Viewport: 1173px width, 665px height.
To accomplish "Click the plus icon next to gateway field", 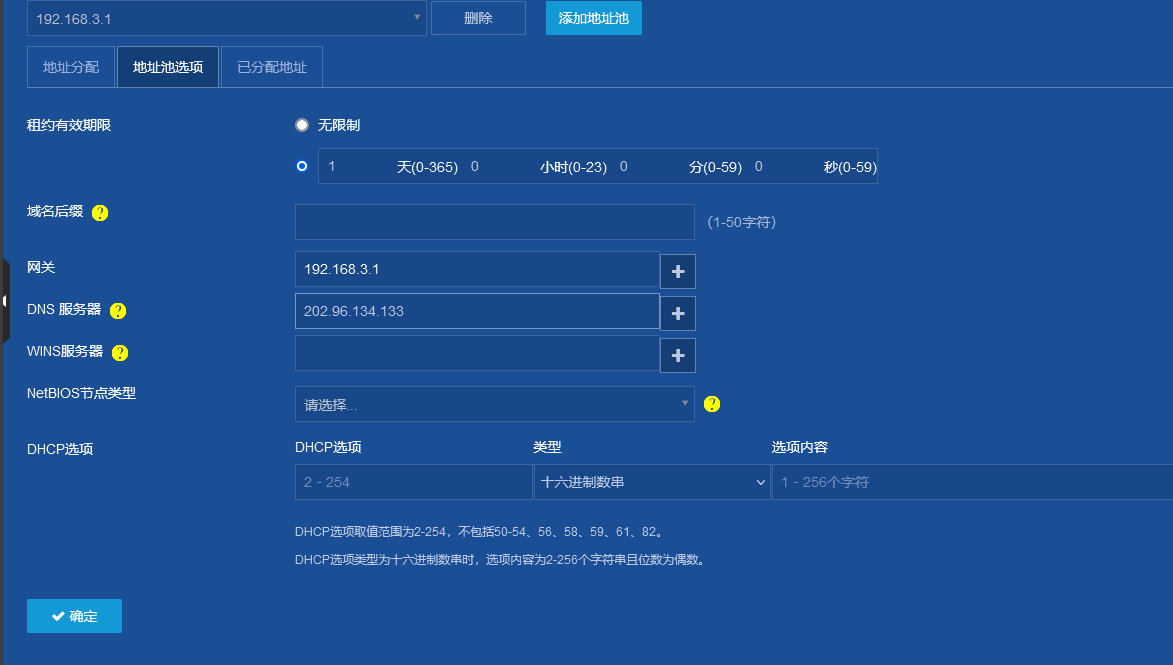I will [678, 272].
